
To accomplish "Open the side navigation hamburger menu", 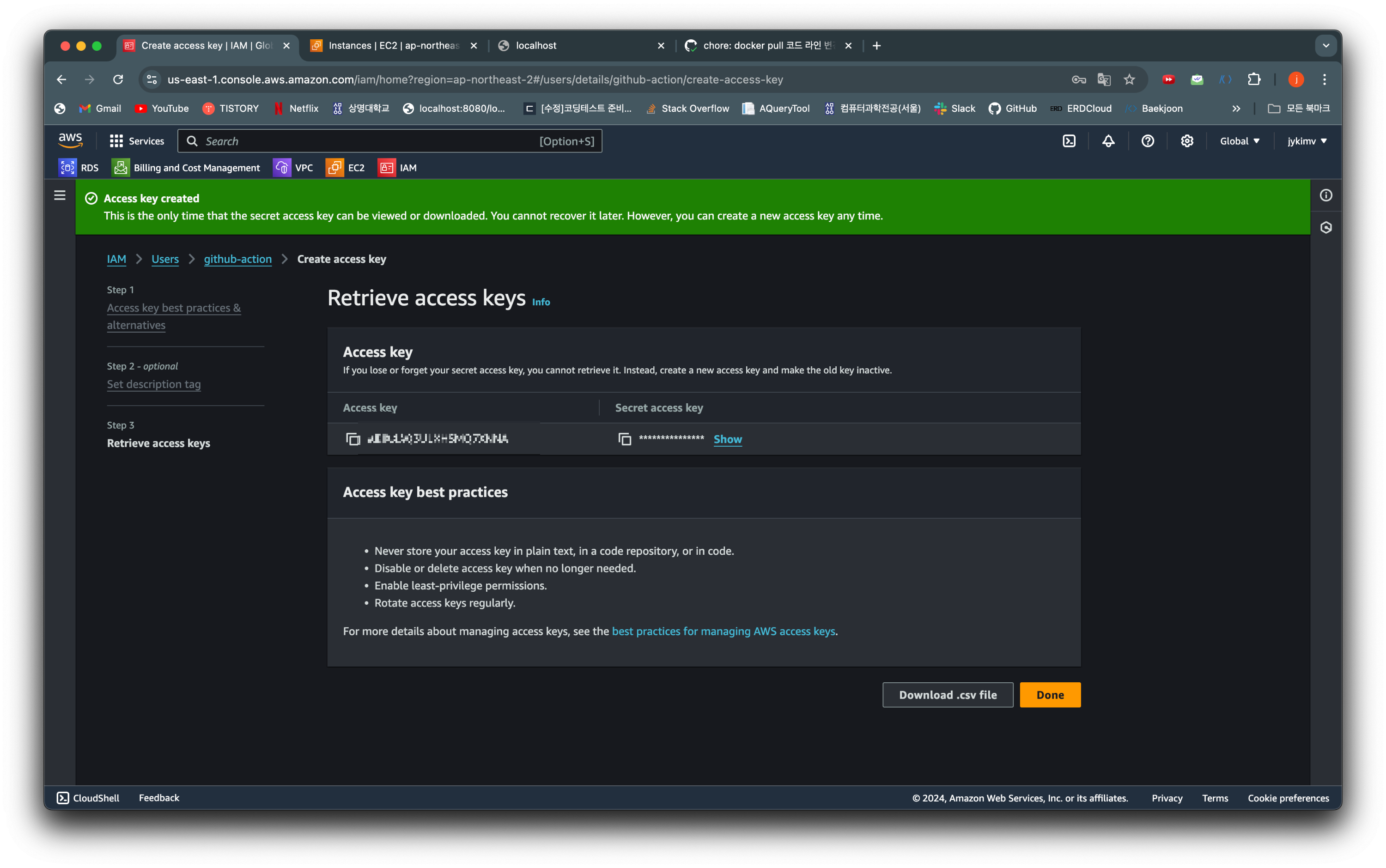I will coord(60,196).
